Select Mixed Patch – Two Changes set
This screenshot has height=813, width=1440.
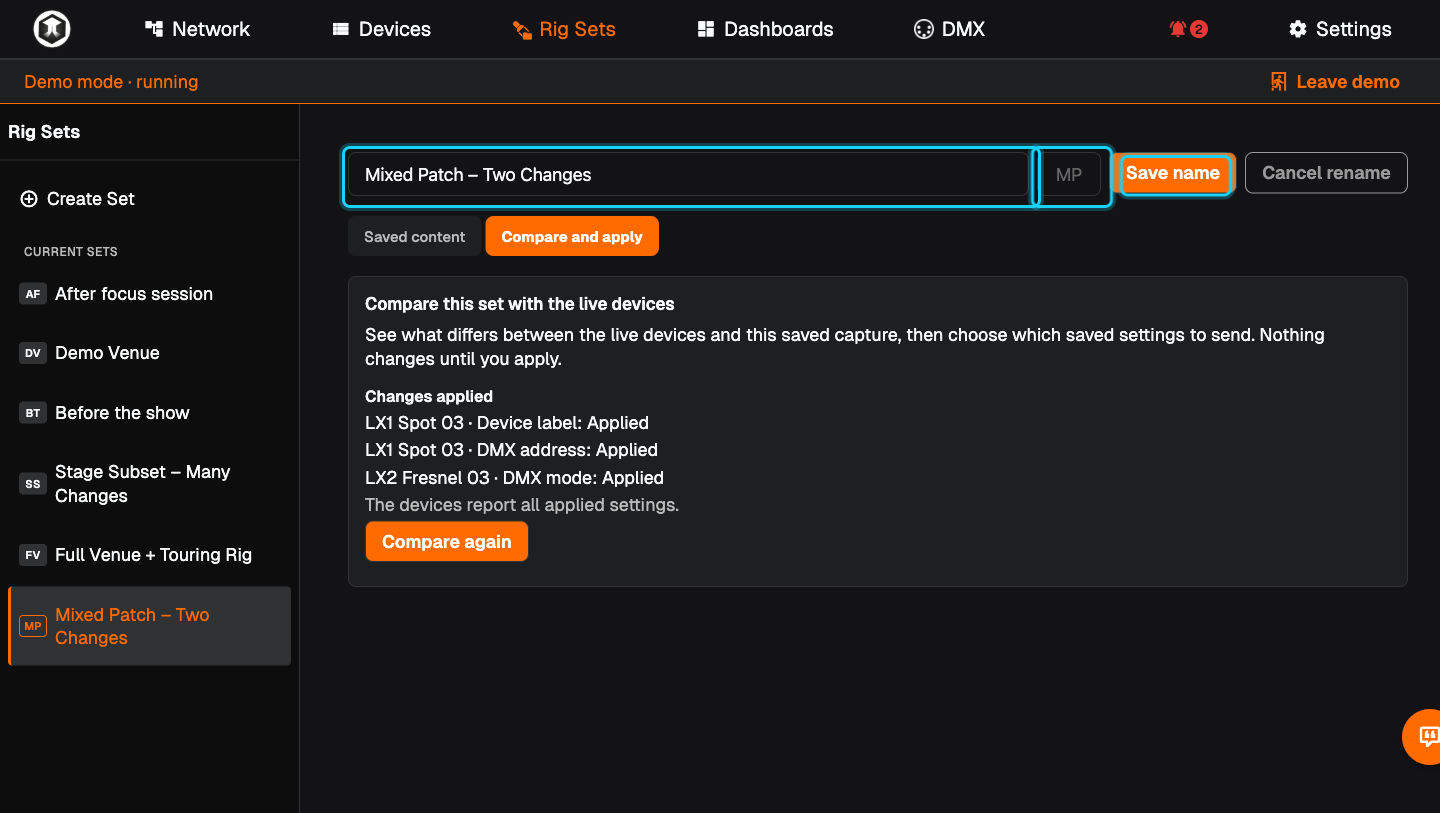click(x=149, y=626)
